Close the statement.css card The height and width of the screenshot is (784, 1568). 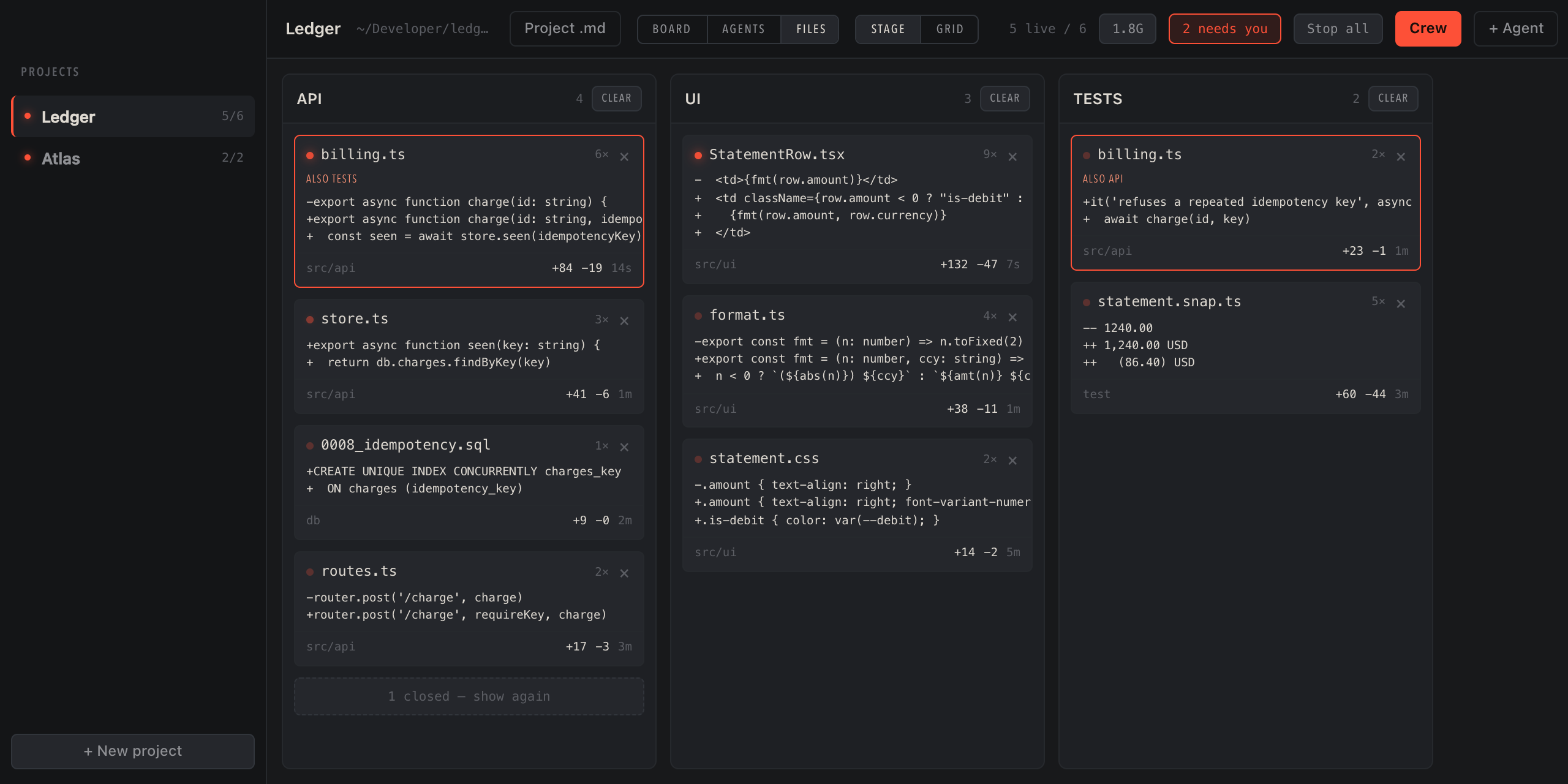(1012, 461)
